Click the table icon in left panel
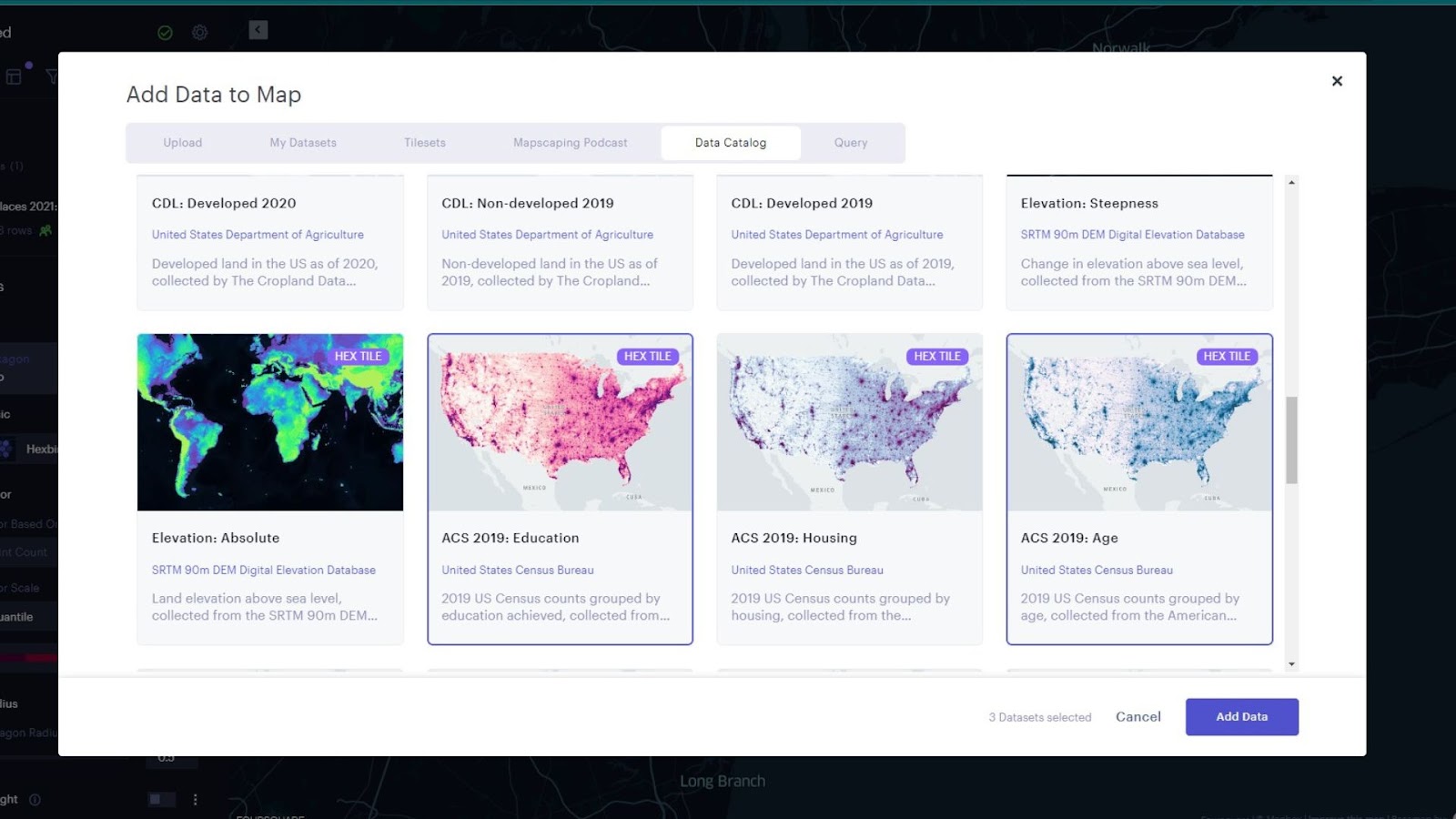This screenshot has width=1456, height=819. (14, 76)
